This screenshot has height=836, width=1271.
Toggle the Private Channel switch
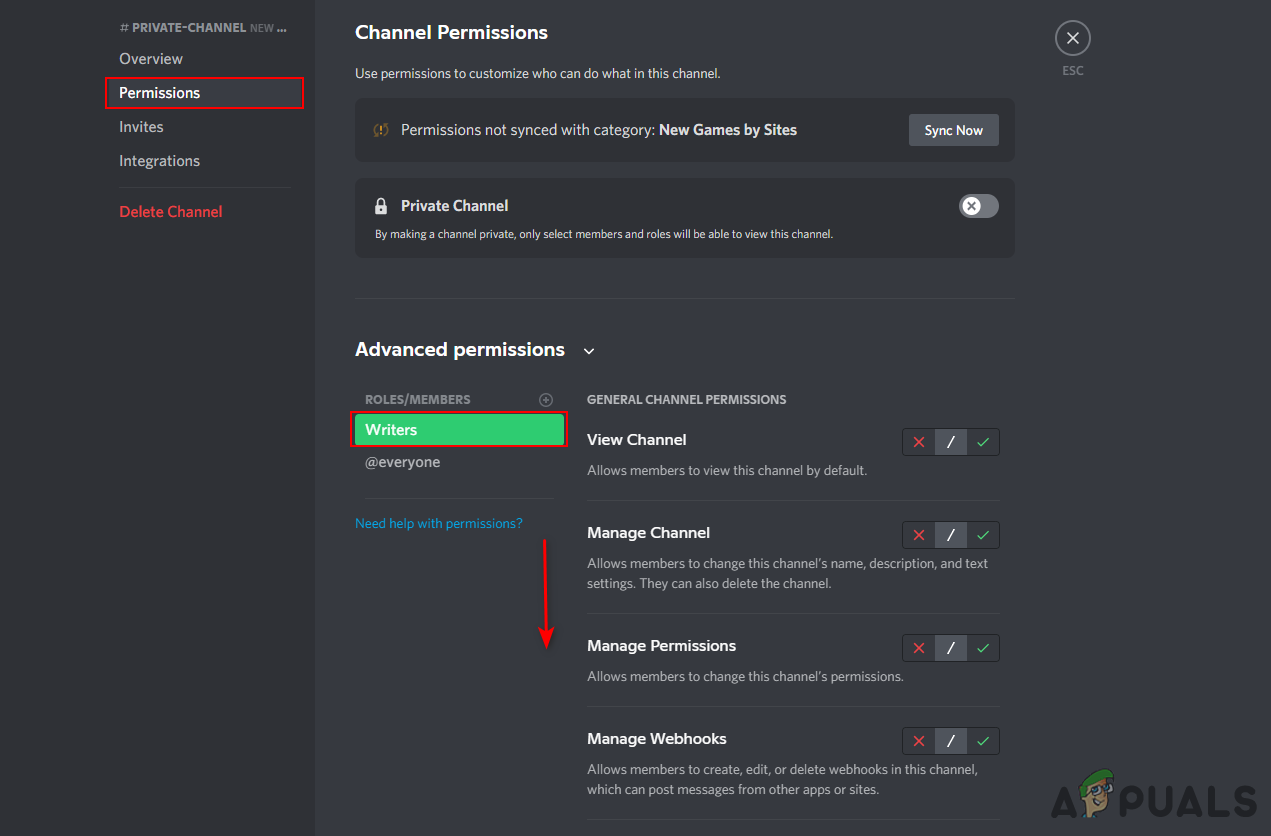[x=978, y=206]
